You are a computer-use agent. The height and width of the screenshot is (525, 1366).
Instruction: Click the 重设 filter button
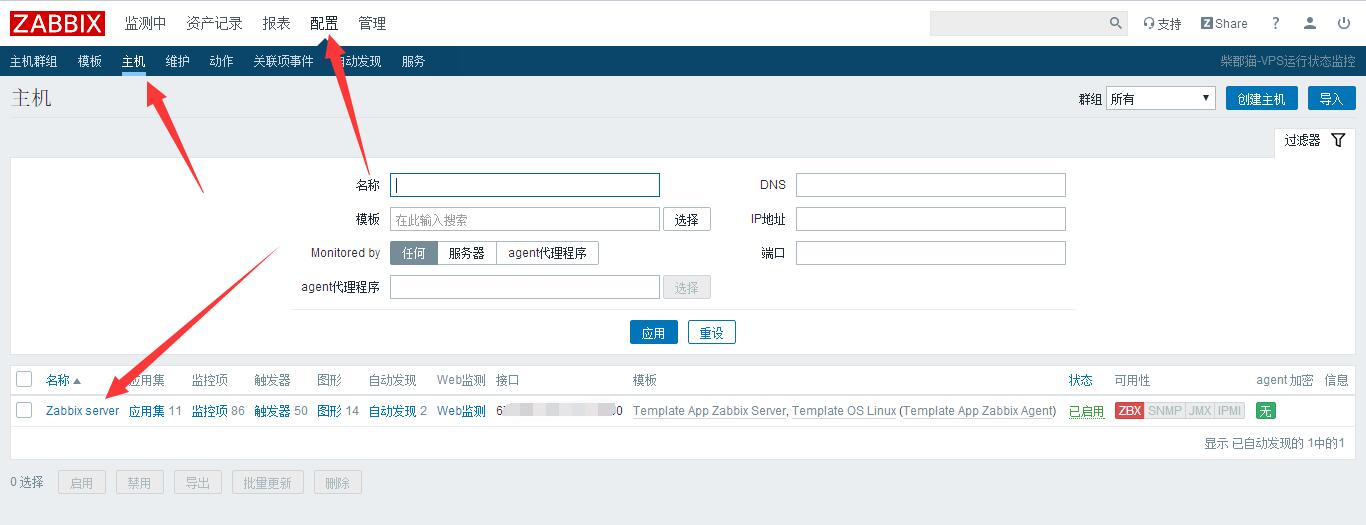[711, 332]
